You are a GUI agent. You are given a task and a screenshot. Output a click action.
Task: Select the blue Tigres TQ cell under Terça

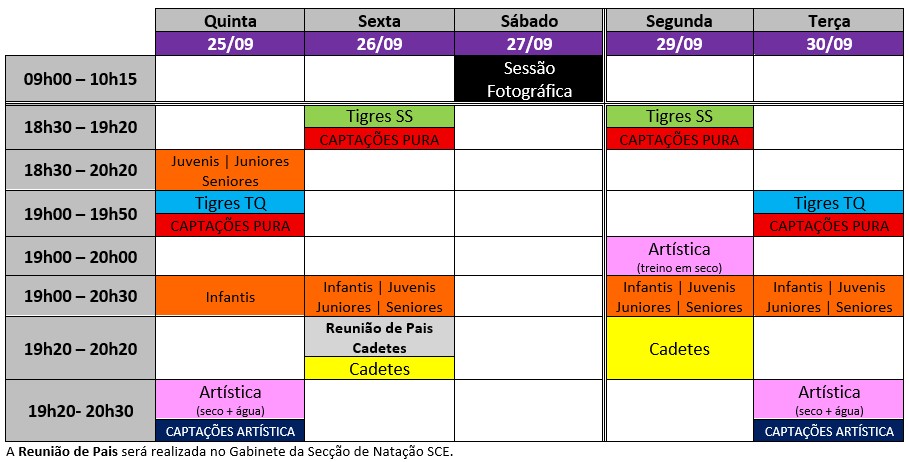829,203
